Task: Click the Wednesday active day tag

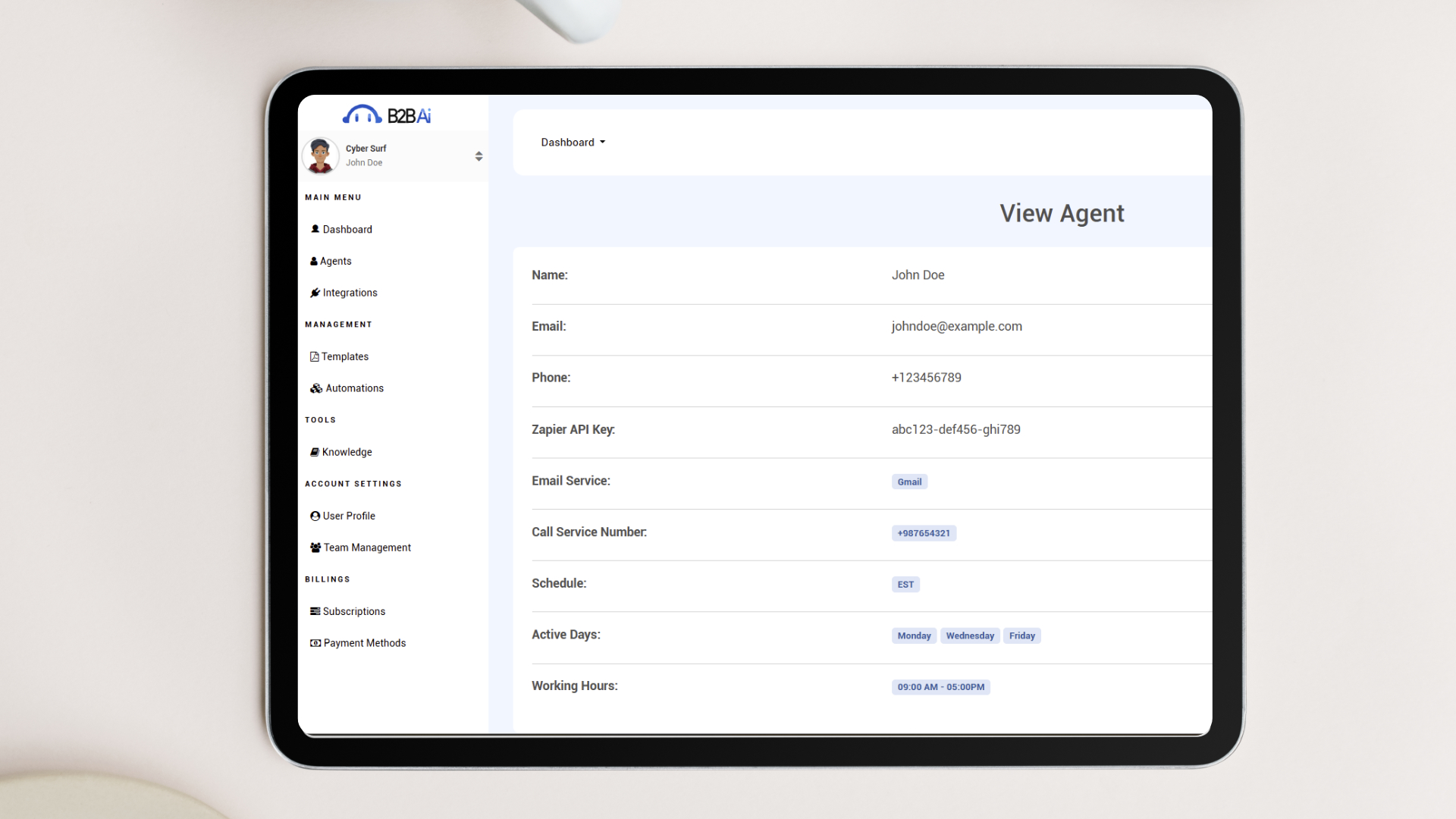Action: coord(970,636)
